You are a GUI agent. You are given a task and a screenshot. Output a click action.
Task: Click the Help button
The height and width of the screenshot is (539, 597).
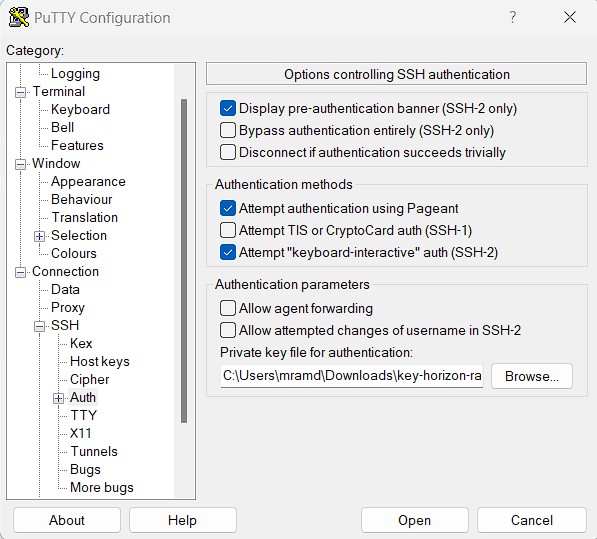[182, 520]
